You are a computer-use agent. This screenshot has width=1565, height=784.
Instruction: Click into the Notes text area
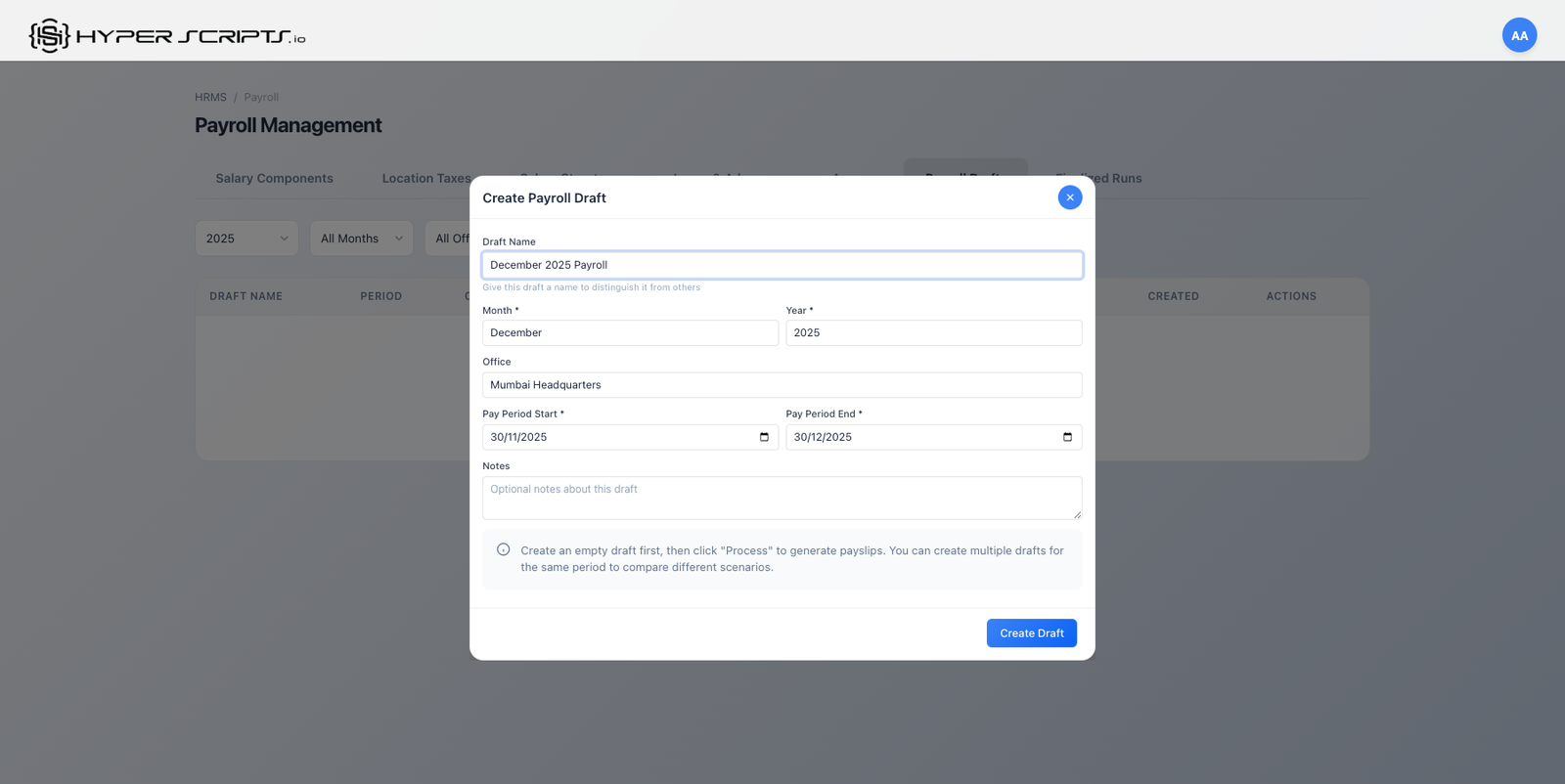tap(782, 498)
